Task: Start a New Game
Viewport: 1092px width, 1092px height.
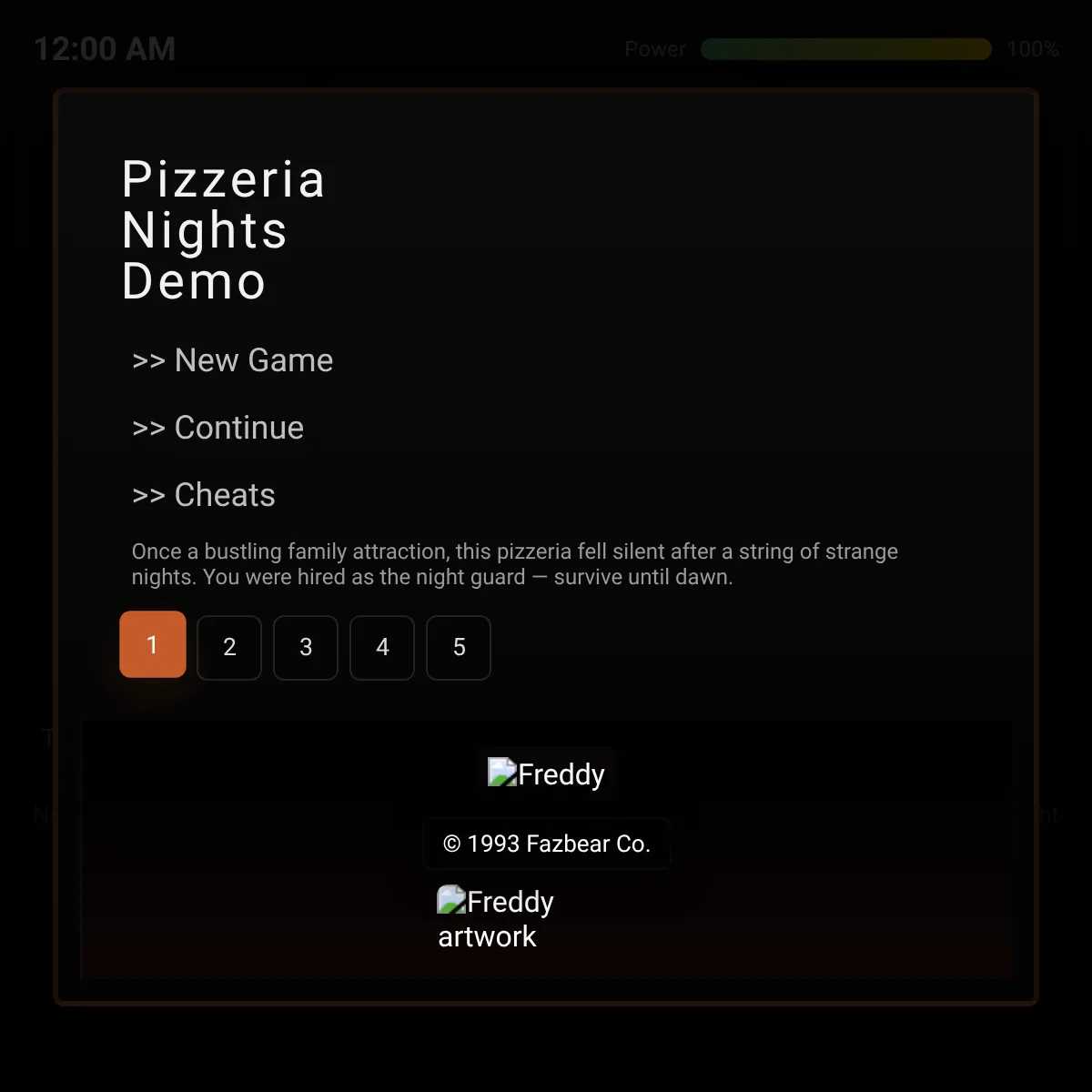Action: click(x=233, y=360)
